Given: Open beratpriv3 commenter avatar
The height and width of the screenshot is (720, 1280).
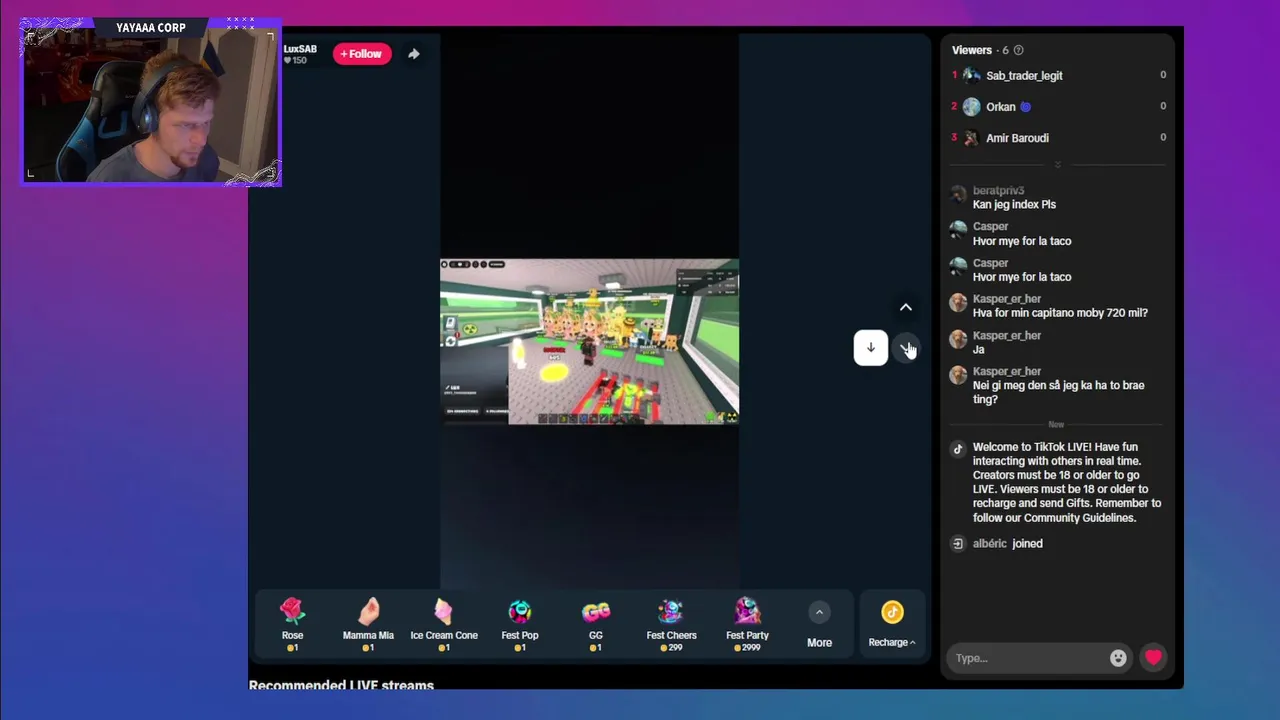Looking at the screenshot, I should click(x=958, y=195).
